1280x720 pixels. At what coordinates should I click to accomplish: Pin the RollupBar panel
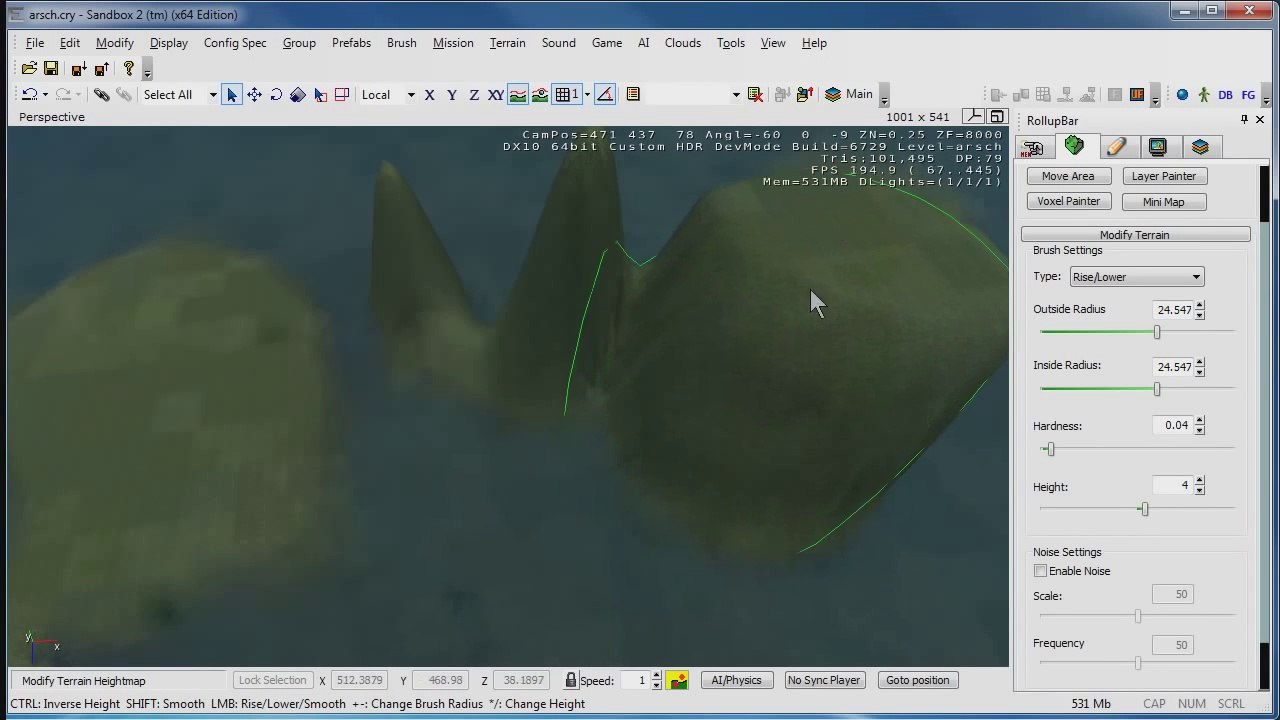coord(1244,120)
